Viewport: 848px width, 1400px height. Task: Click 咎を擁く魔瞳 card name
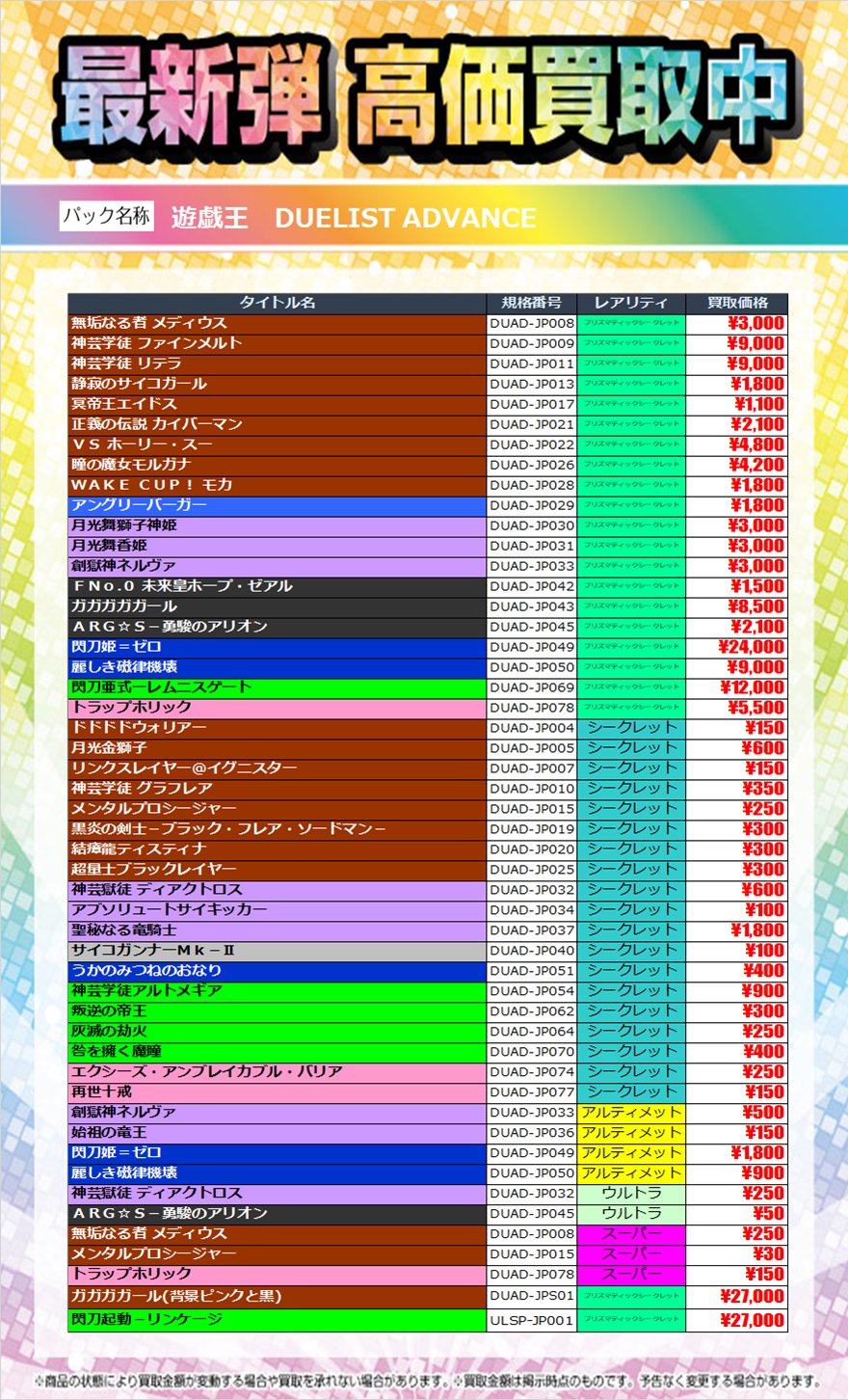pos(116,1052)
